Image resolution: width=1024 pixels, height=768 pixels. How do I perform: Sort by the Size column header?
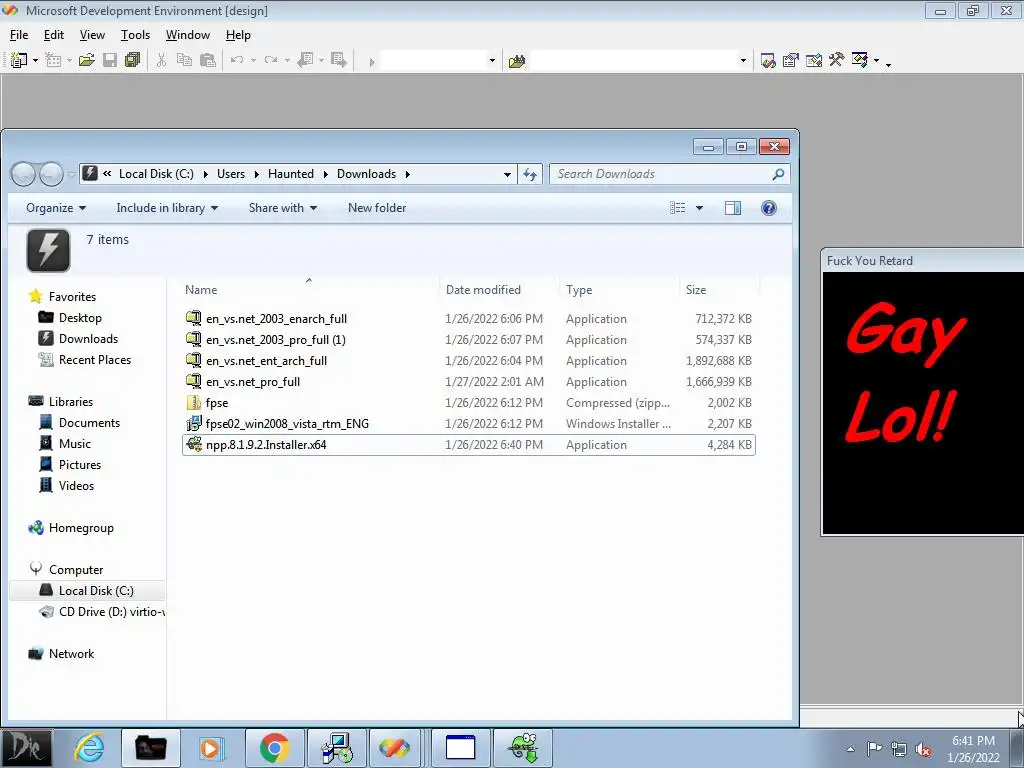pyautogui.click(x=696, y=290)
